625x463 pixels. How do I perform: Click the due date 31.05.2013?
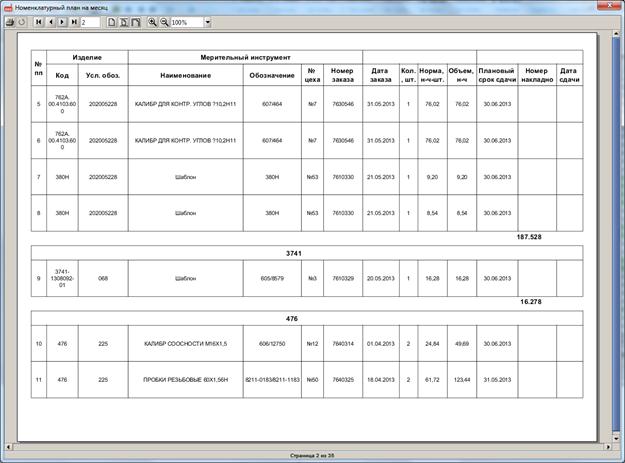coord(497,380)
